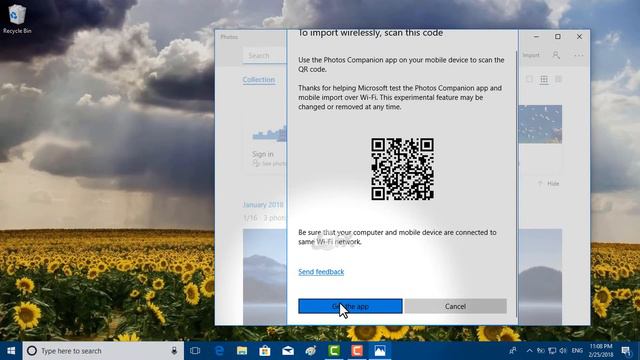Open the Send feedback link
640x360 pixels.
coord(321,272)
